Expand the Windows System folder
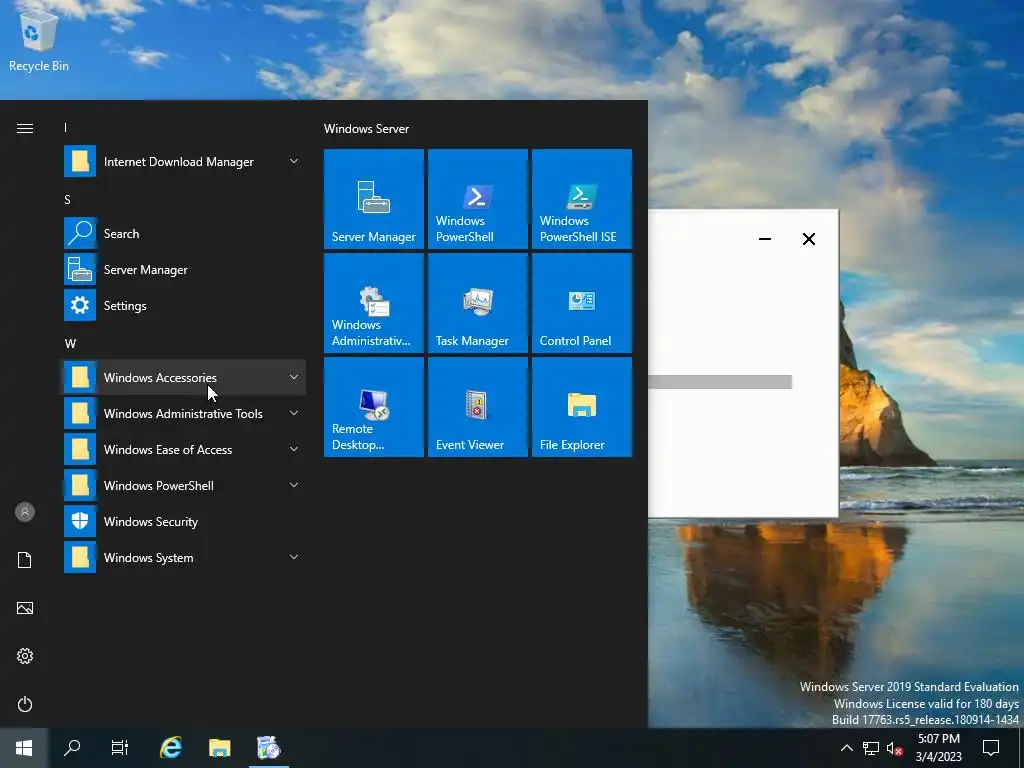 click(x=184, y=558)
